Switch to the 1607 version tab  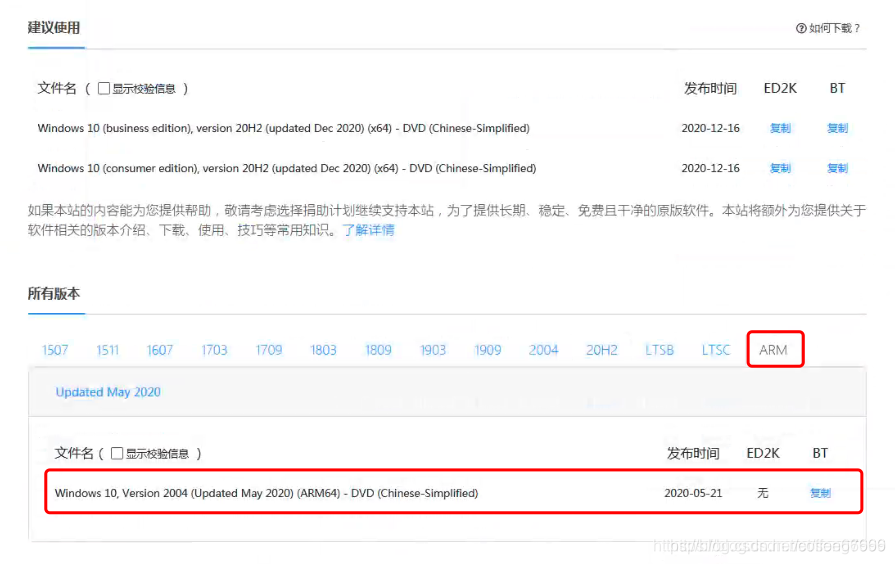[159, 350]
